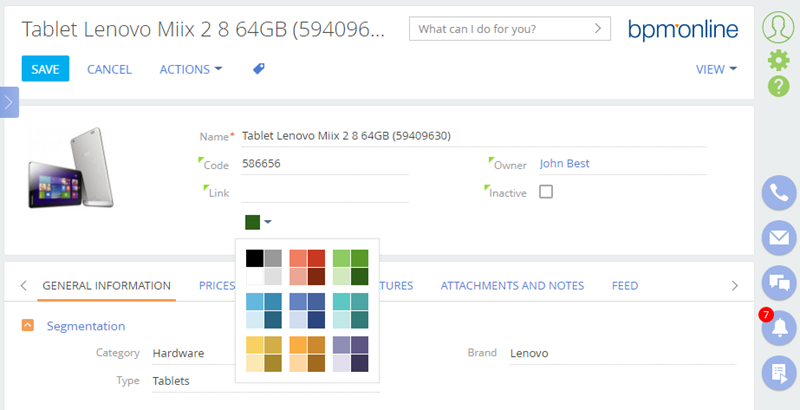Open system designer gear icon

(778, 60)
